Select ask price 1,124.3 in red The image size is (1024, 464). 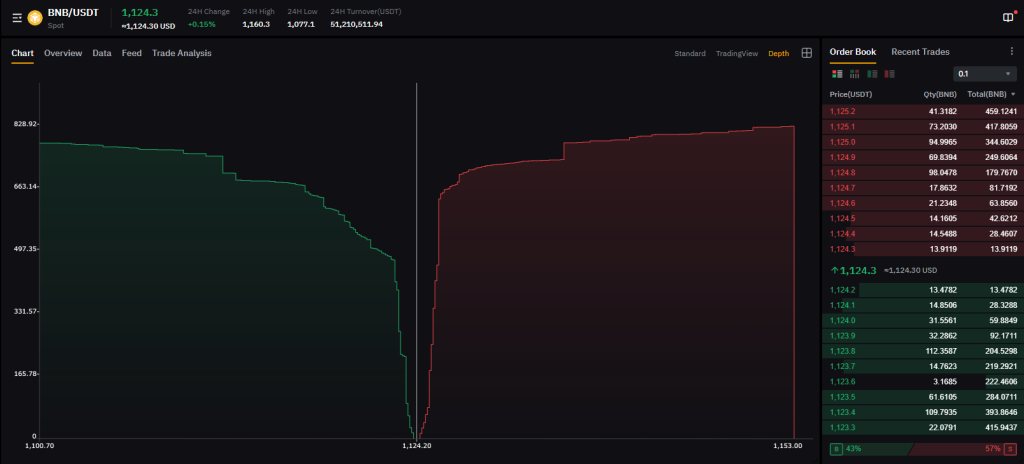(842, 249)
